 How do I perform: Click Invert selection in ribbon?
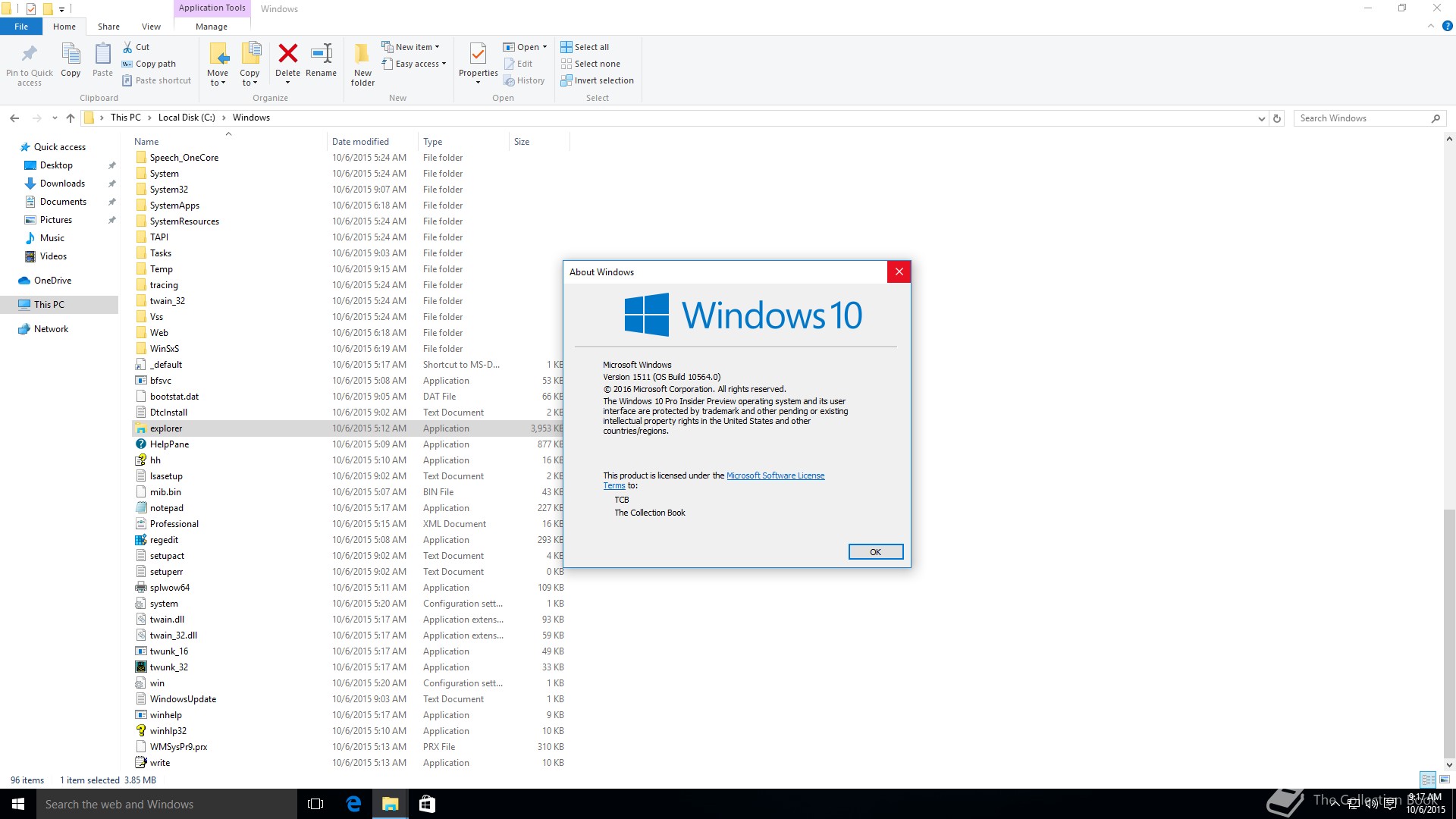[x=598, y=80]
